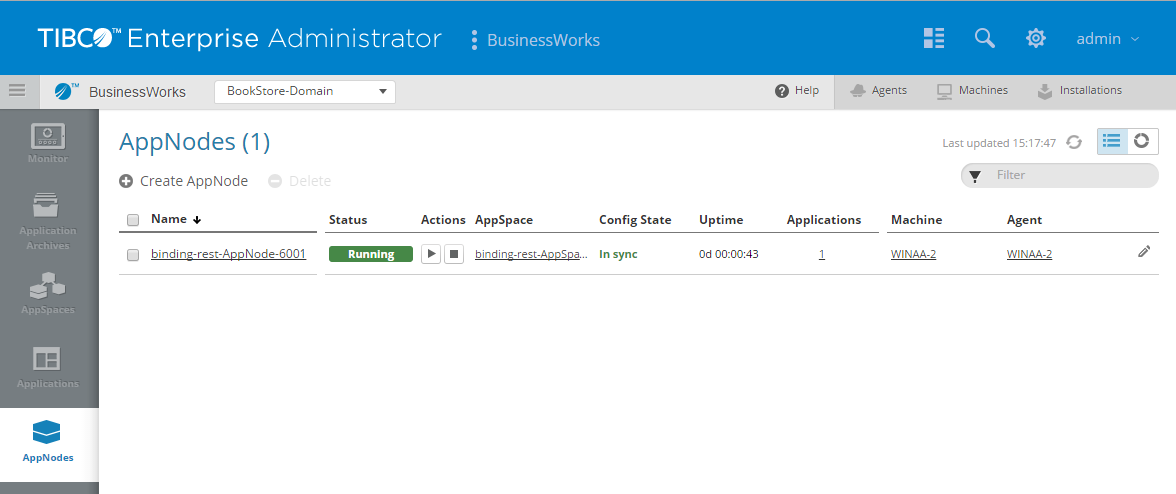Screen dimensions: 1176x494
Task: Click the Running status badge
Action: tap(370, 254)
